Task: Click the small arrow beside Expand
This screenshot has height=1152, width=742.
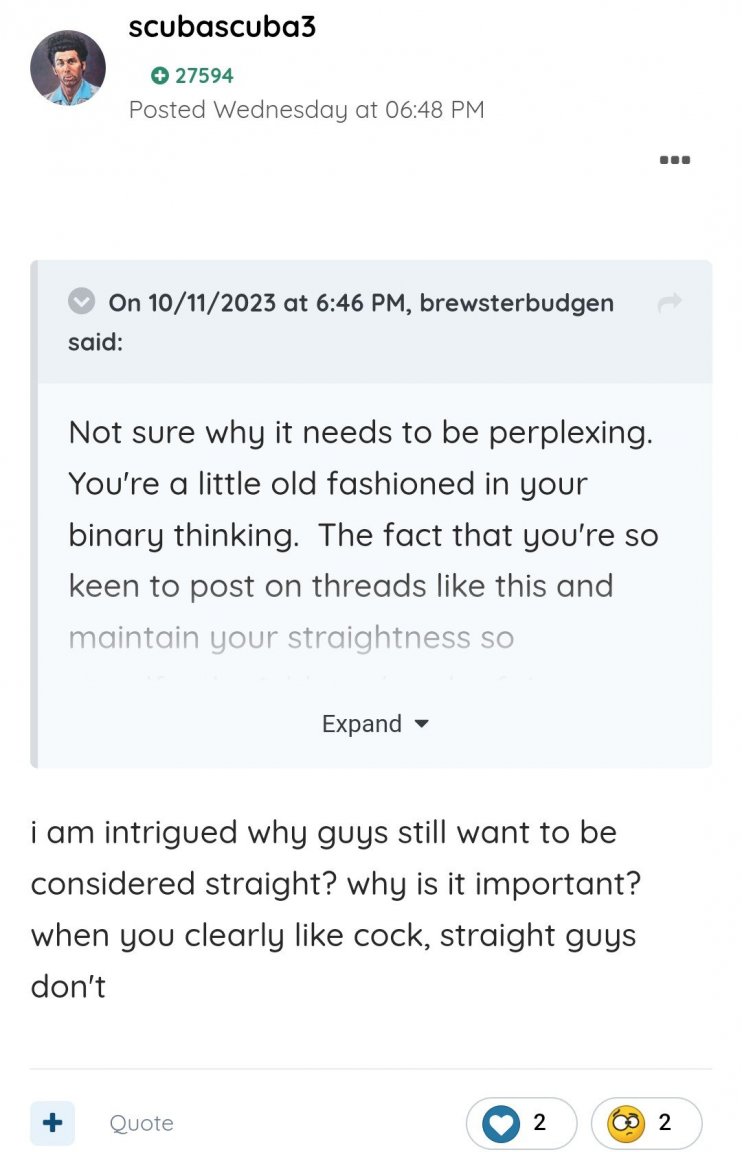Action: tap(421, 723)
